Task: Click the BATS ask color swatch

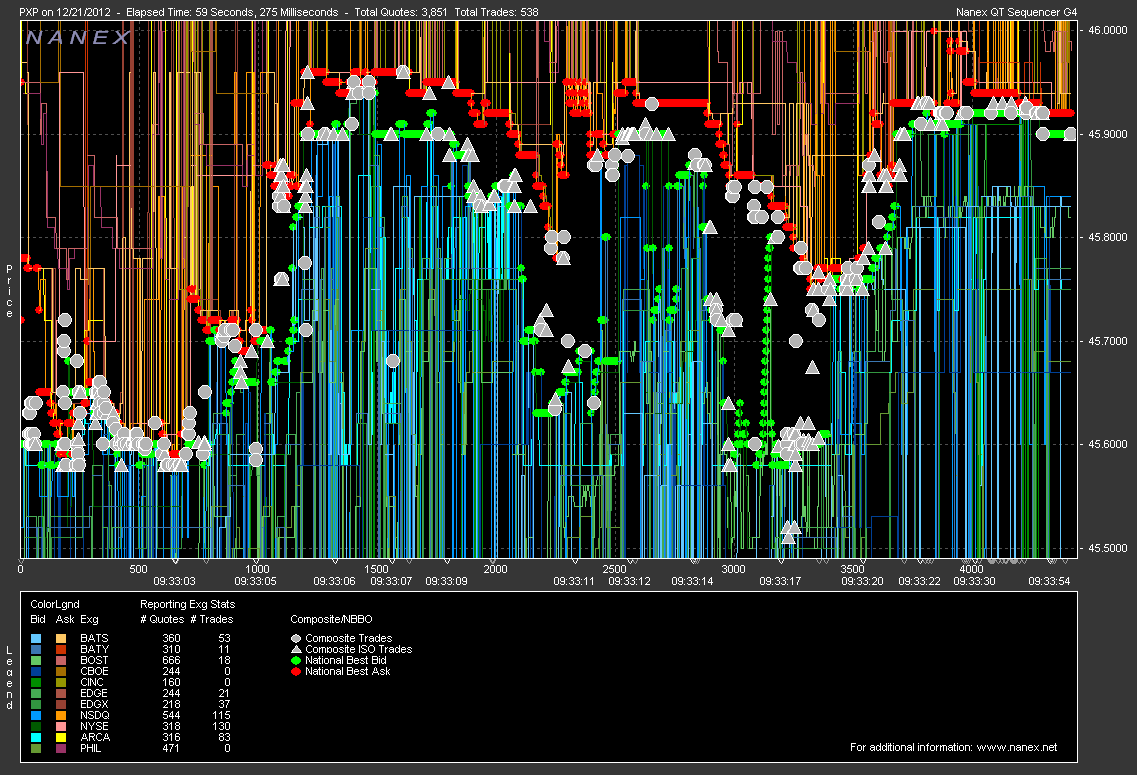Action: pos(61,639)
